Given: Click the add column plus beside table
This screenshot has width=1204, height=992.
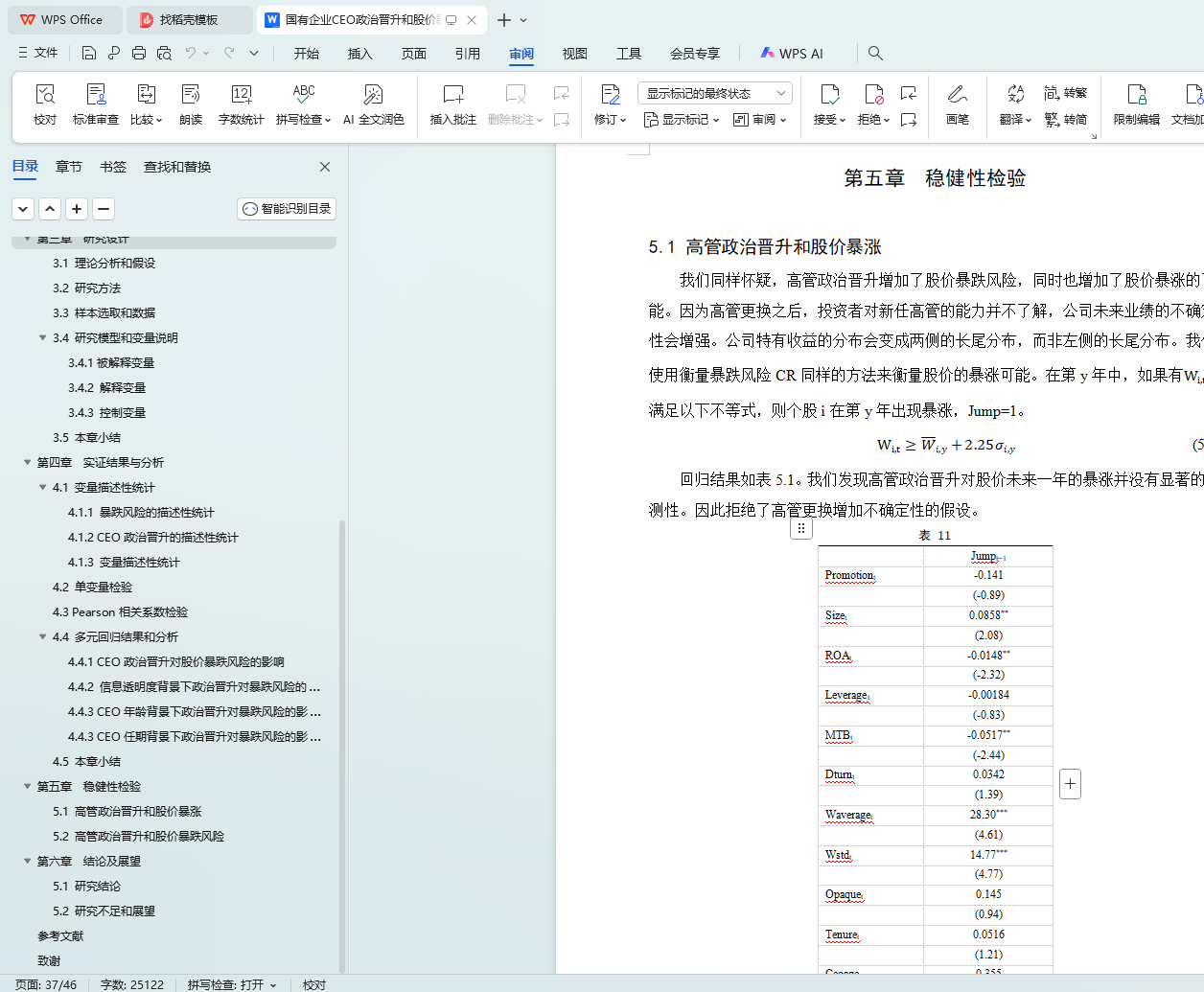Looking at the screenshot, I should click(x=1071, y=784).
